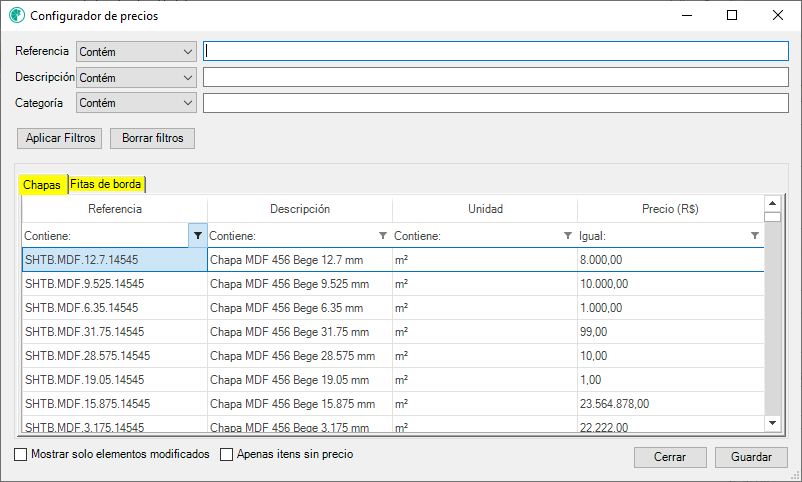The height and width of the screenshot is (482, 802).
Task: Maximize the Configurador de precios window
Action: (732, 15)
